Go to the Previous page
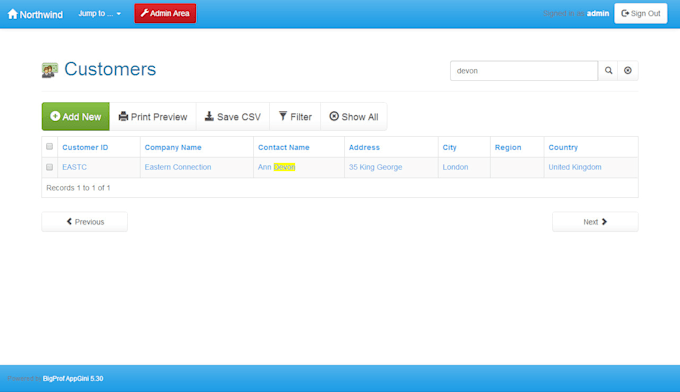This screenshot has height=392, width=680. [85, 222]
